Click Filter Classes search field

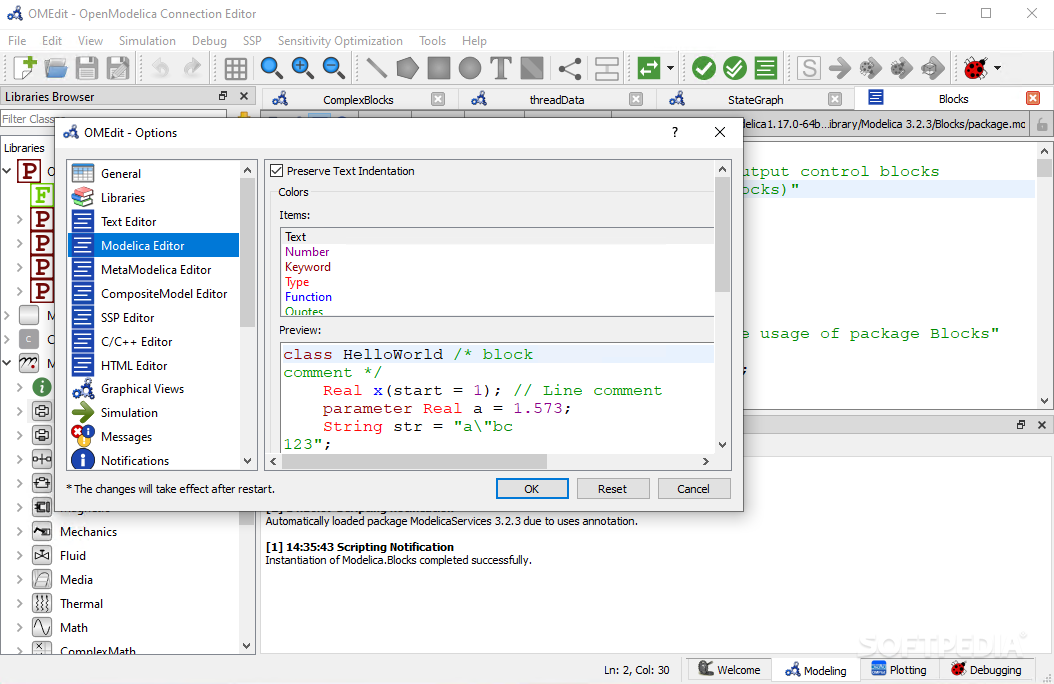114,119
